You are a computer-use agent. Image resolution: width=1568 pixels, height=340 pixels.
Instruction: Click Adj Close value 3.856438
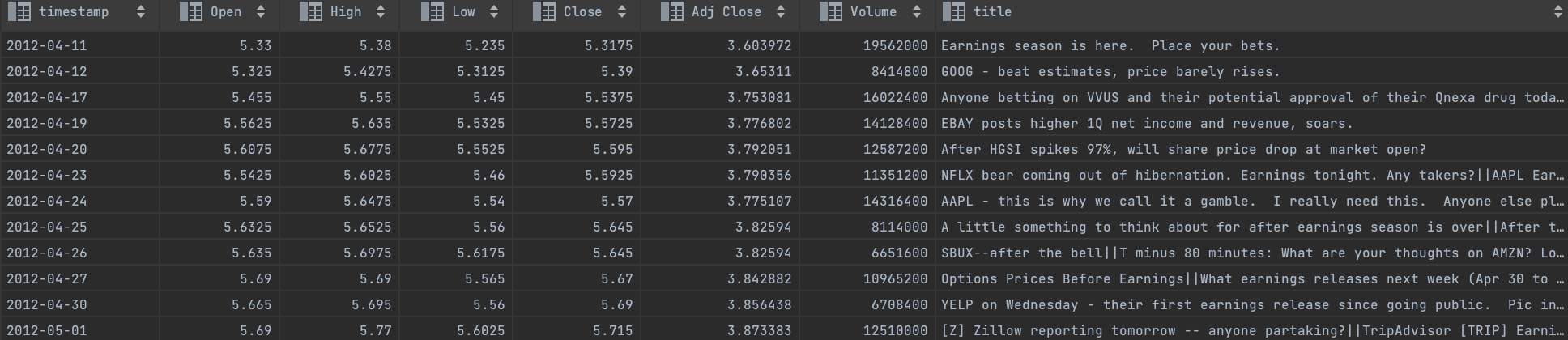click(x=760, y=305)
